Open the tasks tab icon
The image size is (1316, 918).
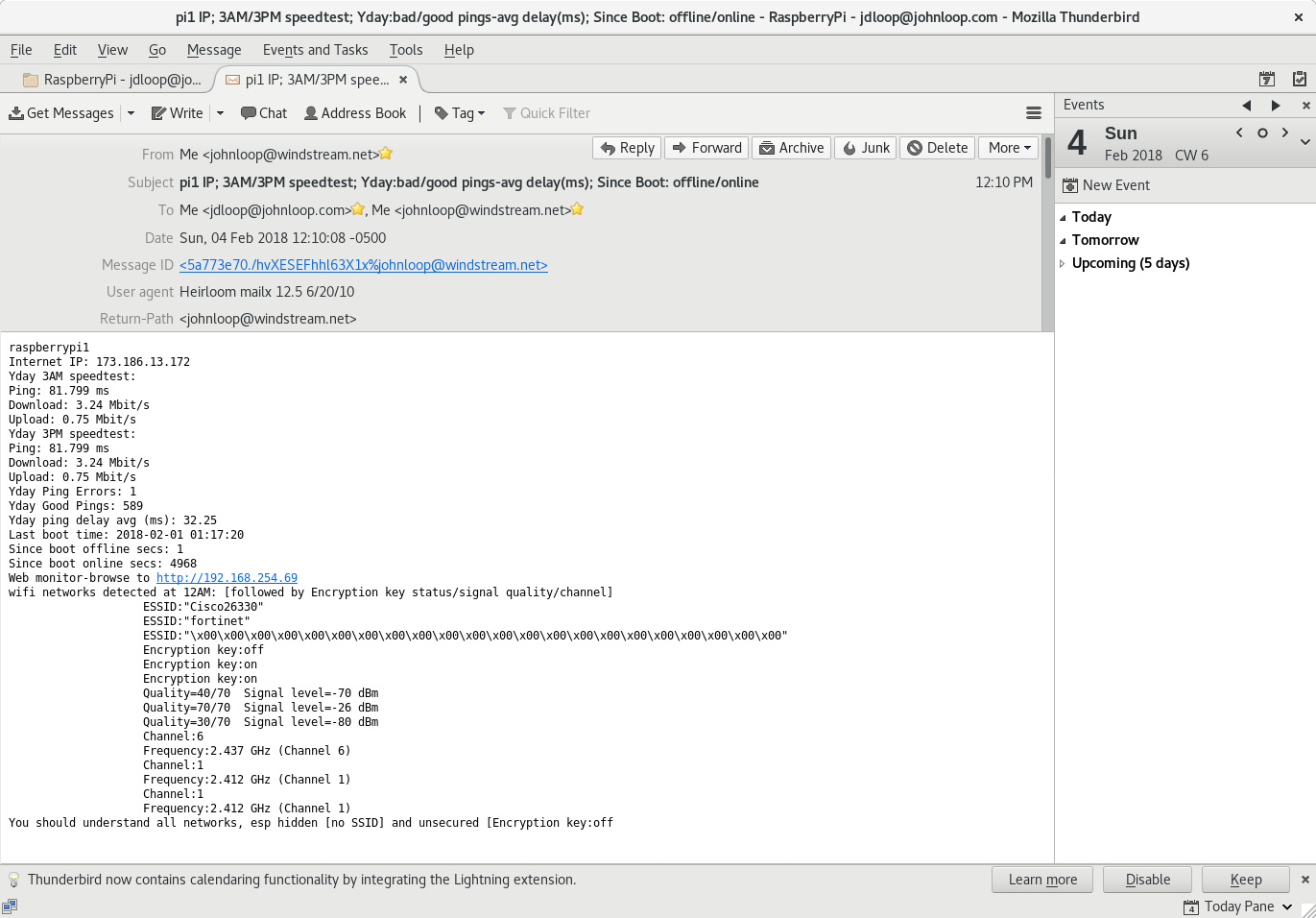pyautogui.click(x=1299, y=80)
